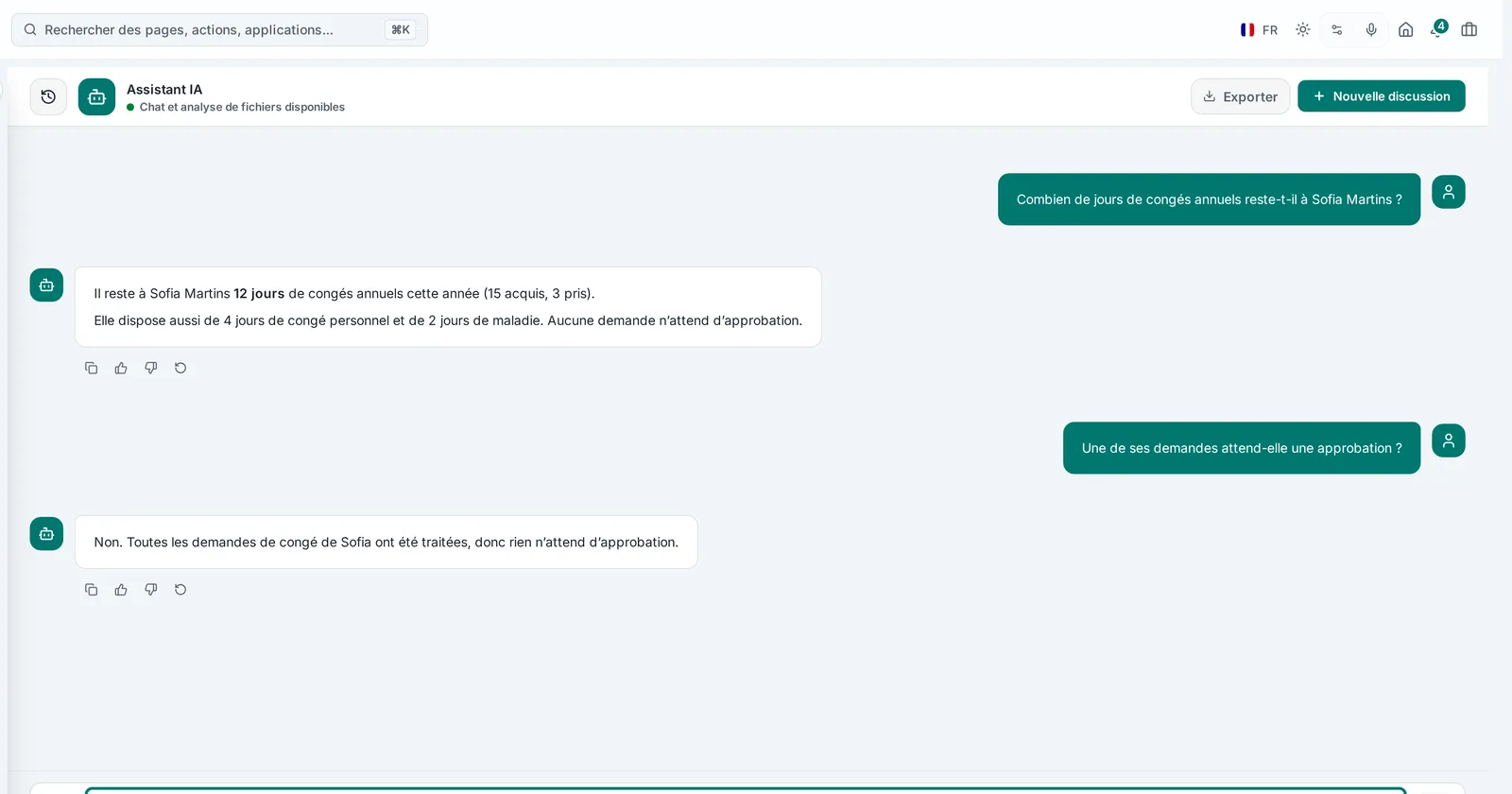Thumbs up the 'Non. Toutes les demandes' answer

121,590
